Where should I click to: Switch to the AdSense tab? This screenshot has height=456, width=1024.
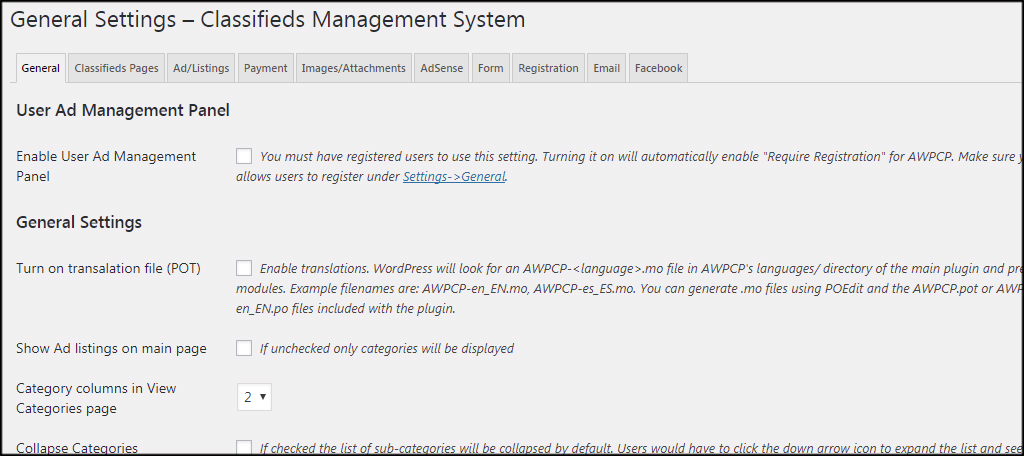tap(441, 68)
